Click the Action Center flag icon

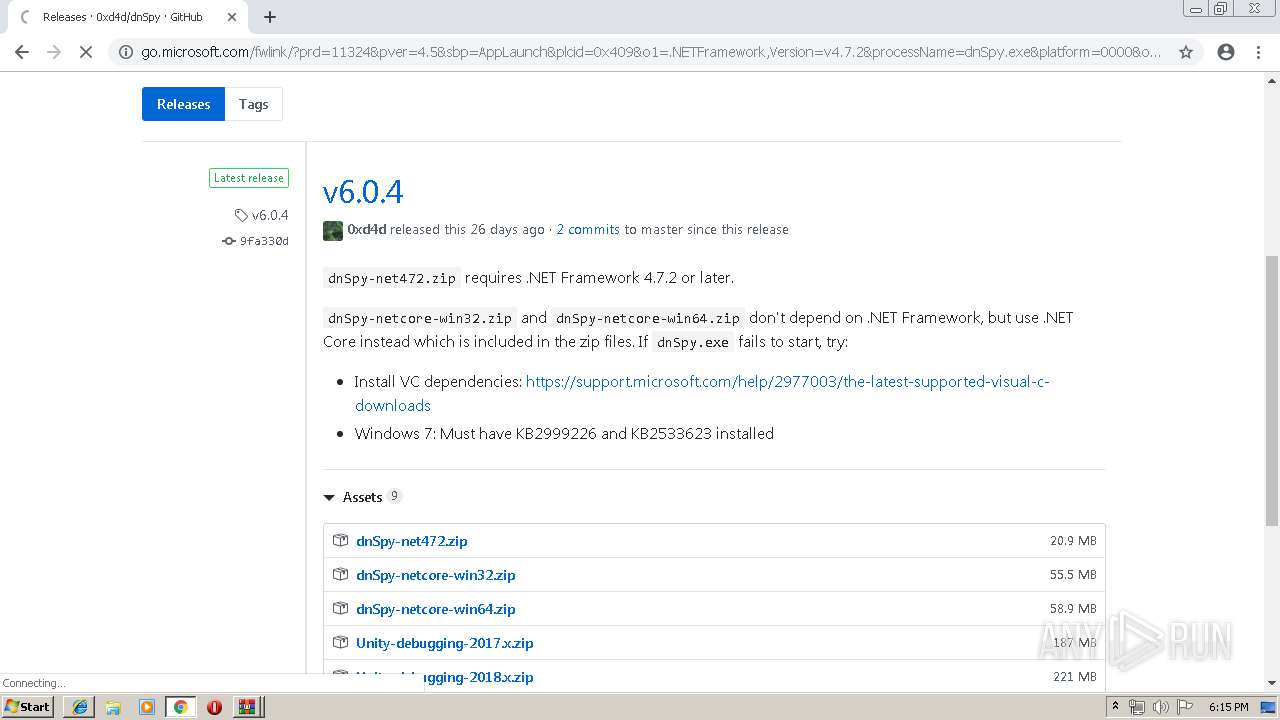(1184, 707)
